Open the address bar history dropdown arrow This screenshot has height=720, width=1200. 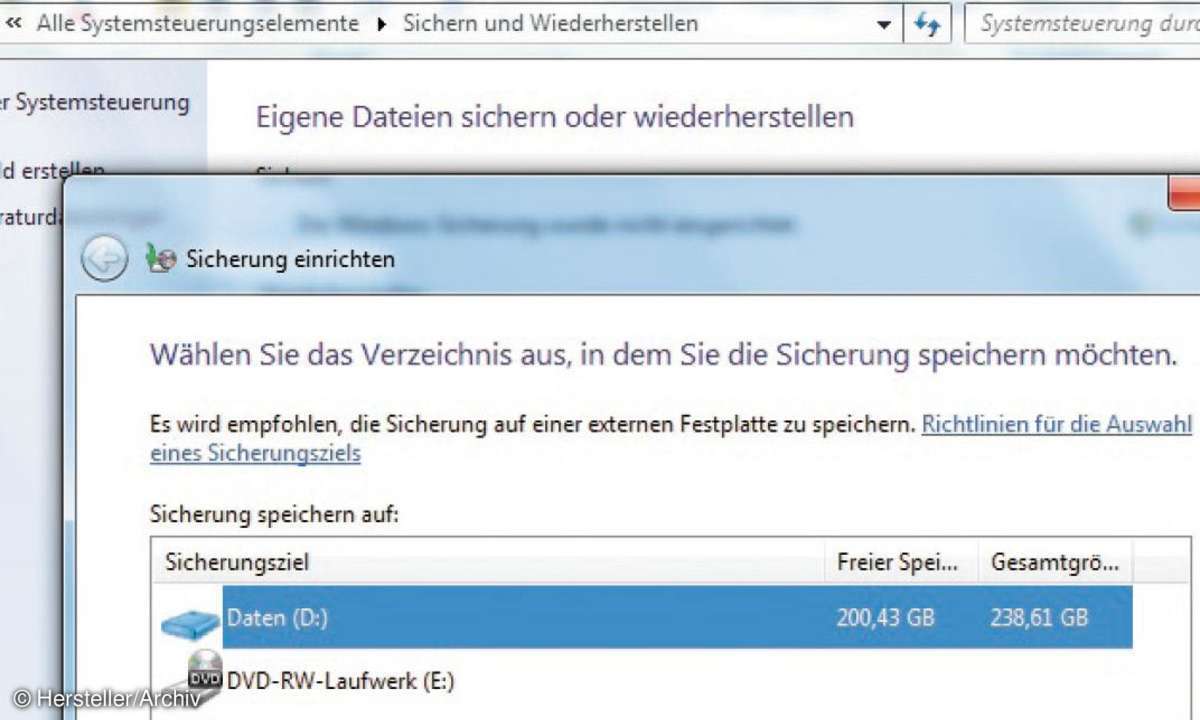coord(883,24)
